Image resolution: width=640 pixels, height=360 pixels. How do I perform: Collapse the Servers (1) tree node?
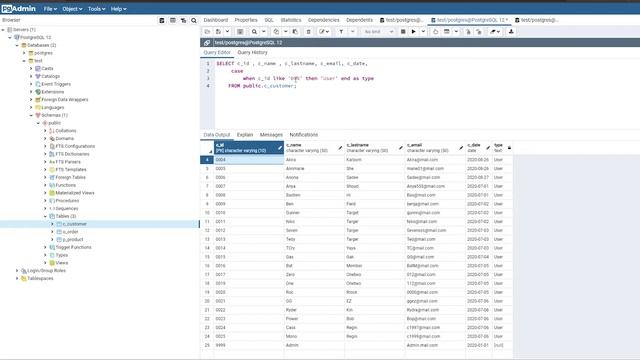(x=3, y=30)
